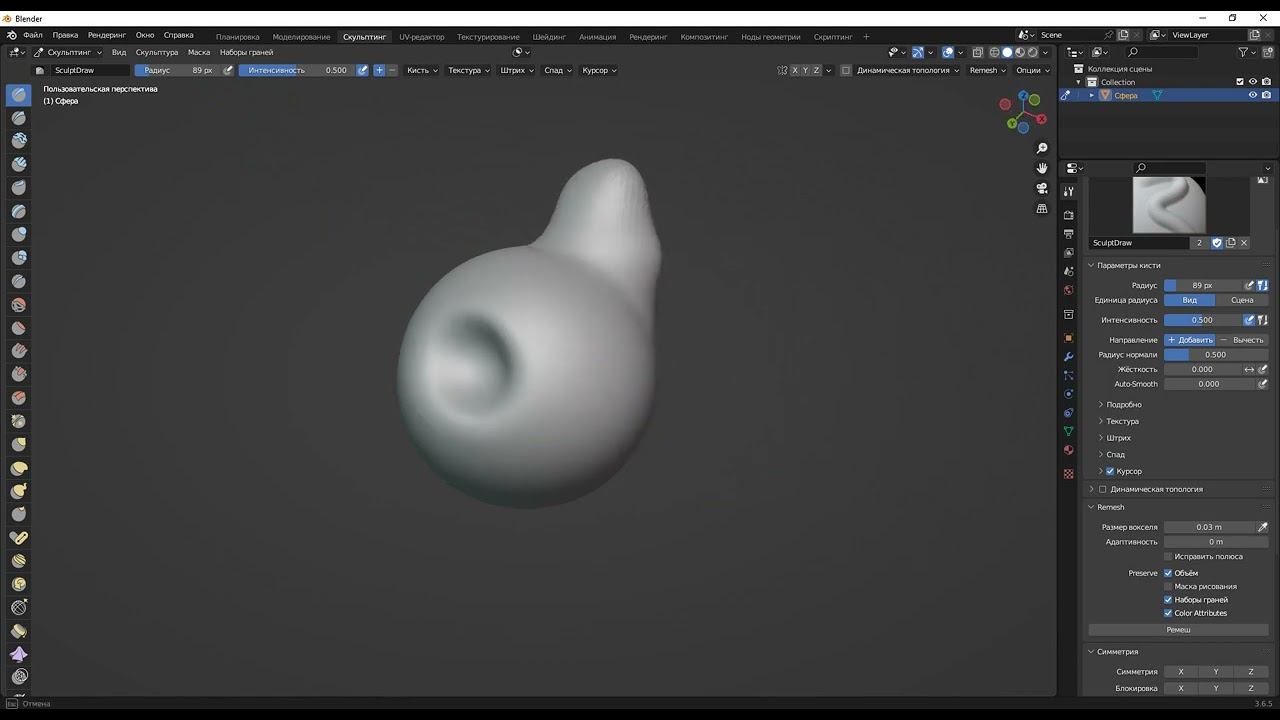Image resolution: width=1280 pixels, height=720 pixels.
Task: Set radius unit to Сцена
Action: 1242,300
